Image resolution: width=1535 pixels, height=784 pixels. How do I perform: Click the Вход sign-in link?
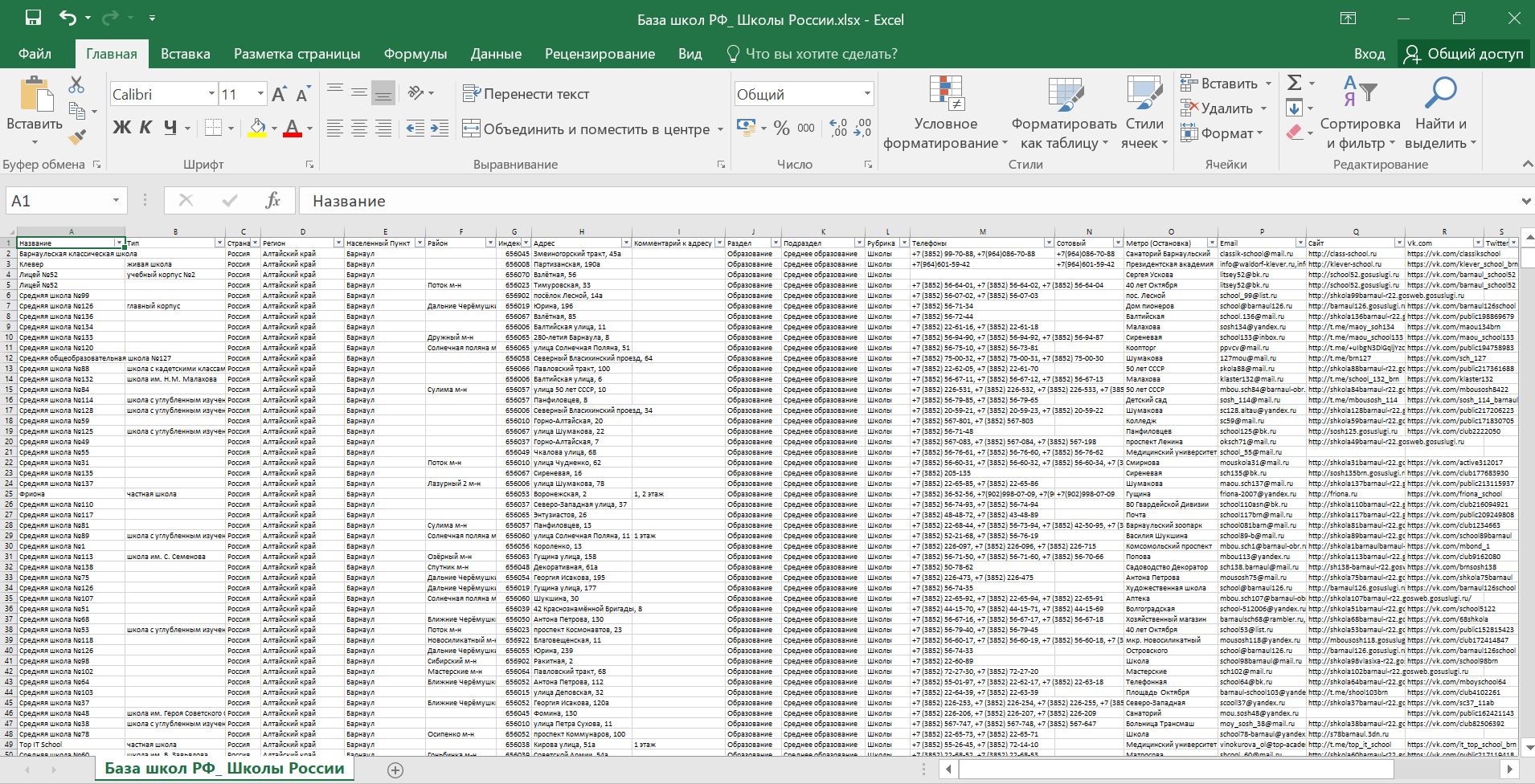pos(1369,54)
